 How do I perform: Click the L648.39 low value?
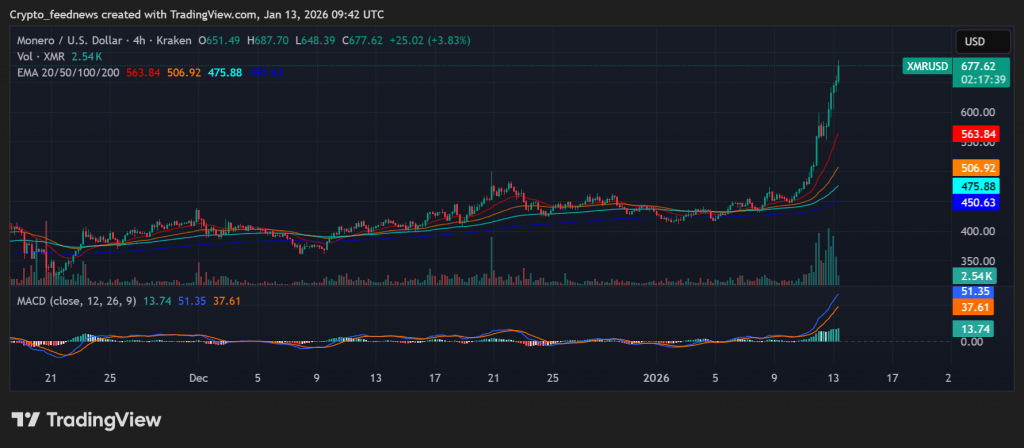[315, 40]
